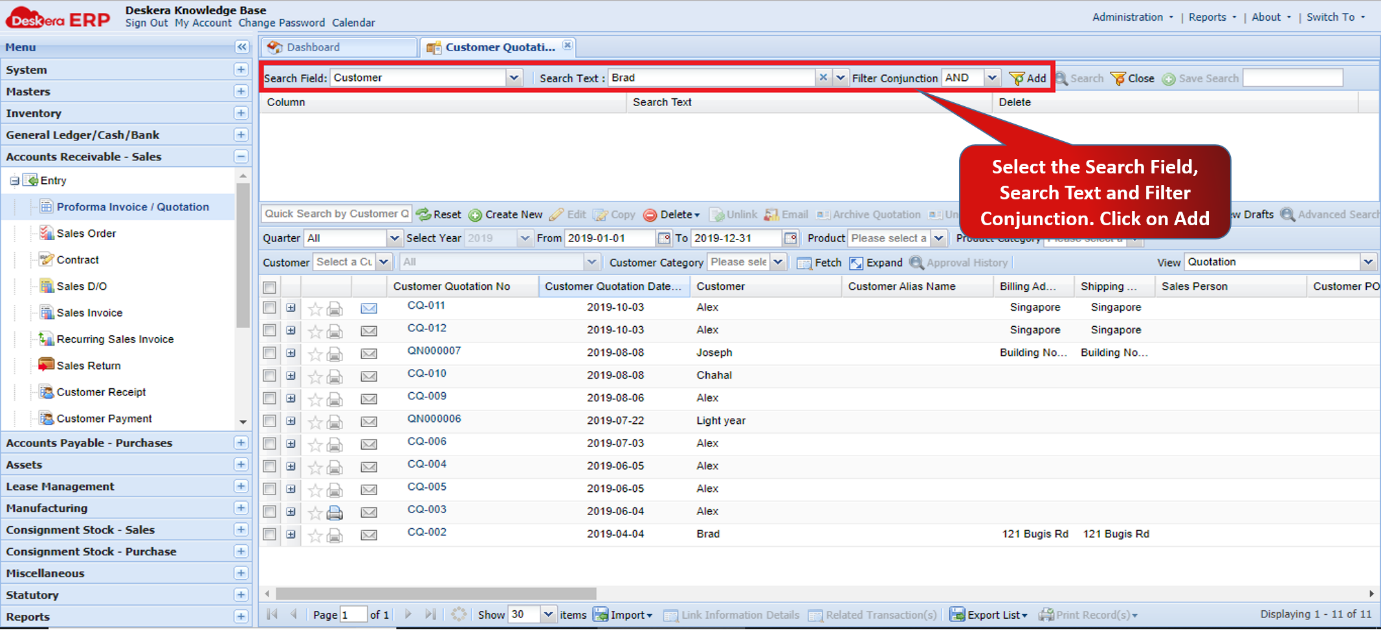This screenshot has width=1381, height=631.
Task: Expand the Inventory menu section
Action: [x=241, y=113]
